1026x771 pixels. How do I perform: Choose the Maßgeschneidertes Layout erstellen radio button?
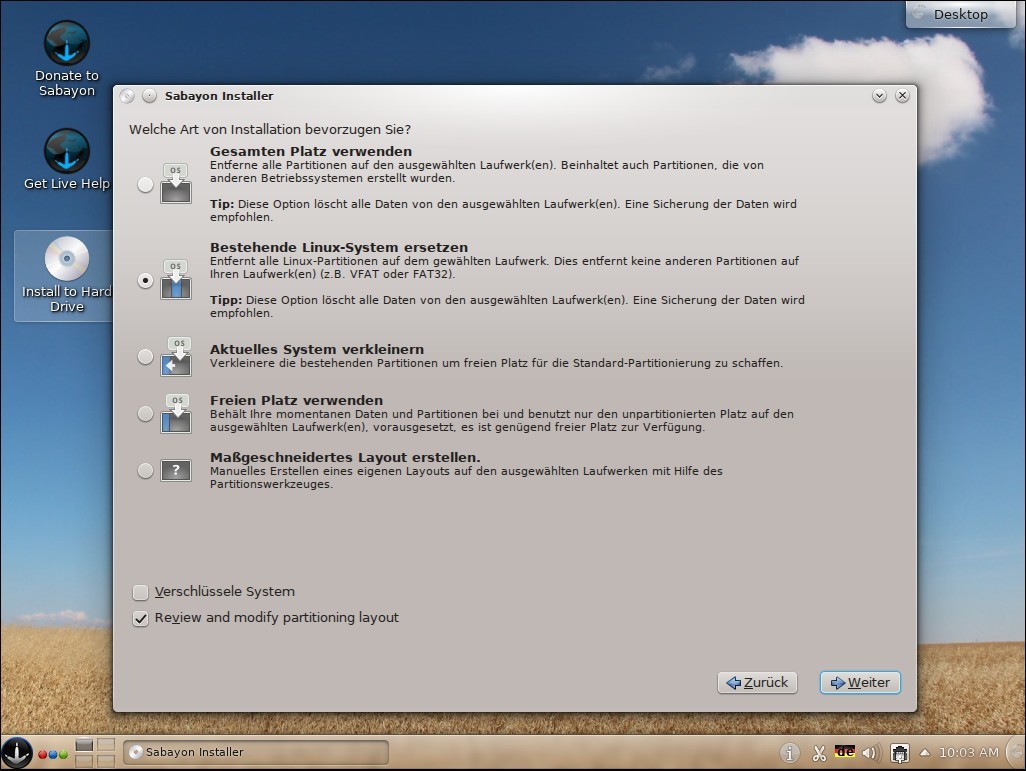coord(145,471)
